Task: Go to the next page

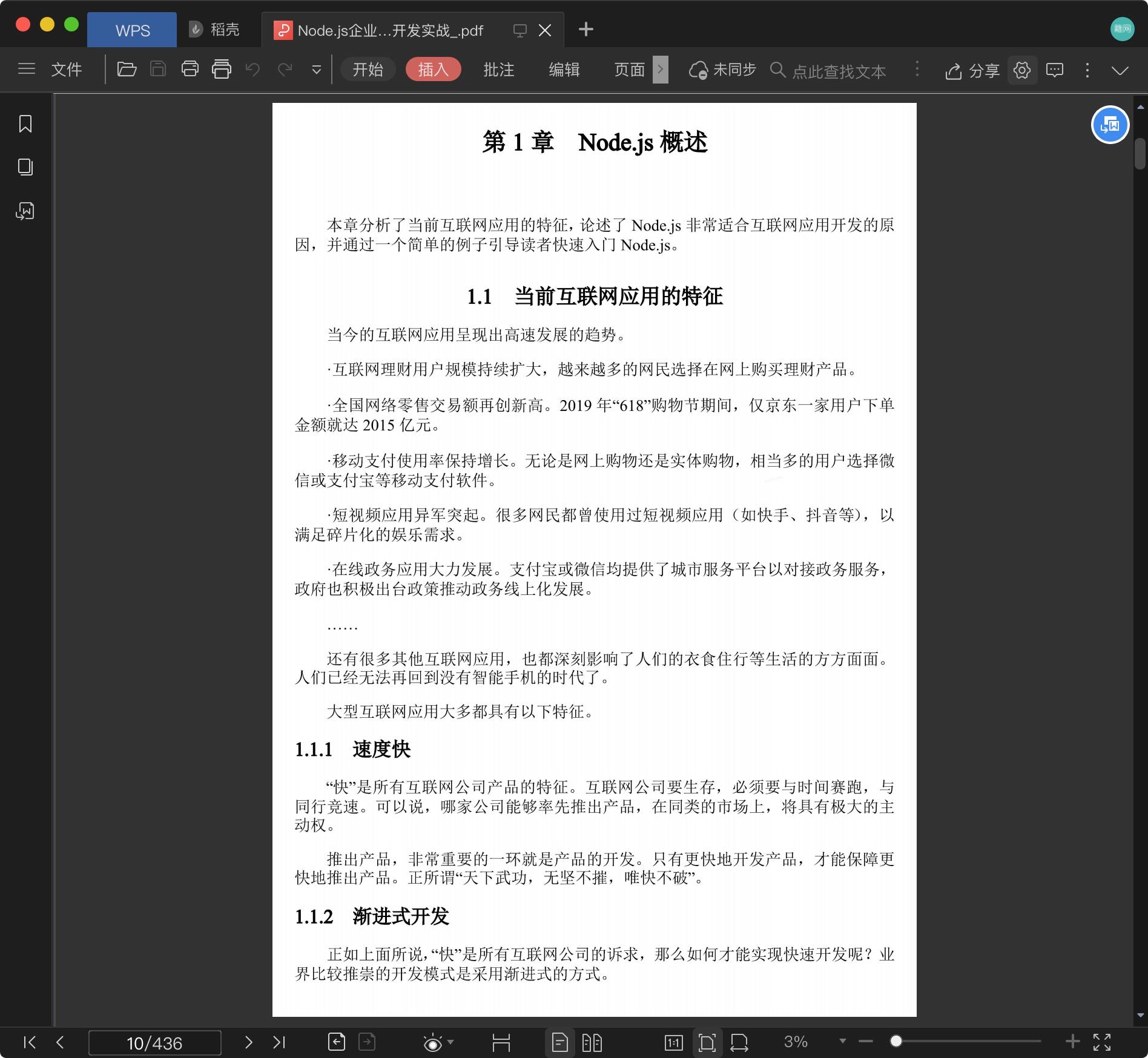Action: (248, 1042)
